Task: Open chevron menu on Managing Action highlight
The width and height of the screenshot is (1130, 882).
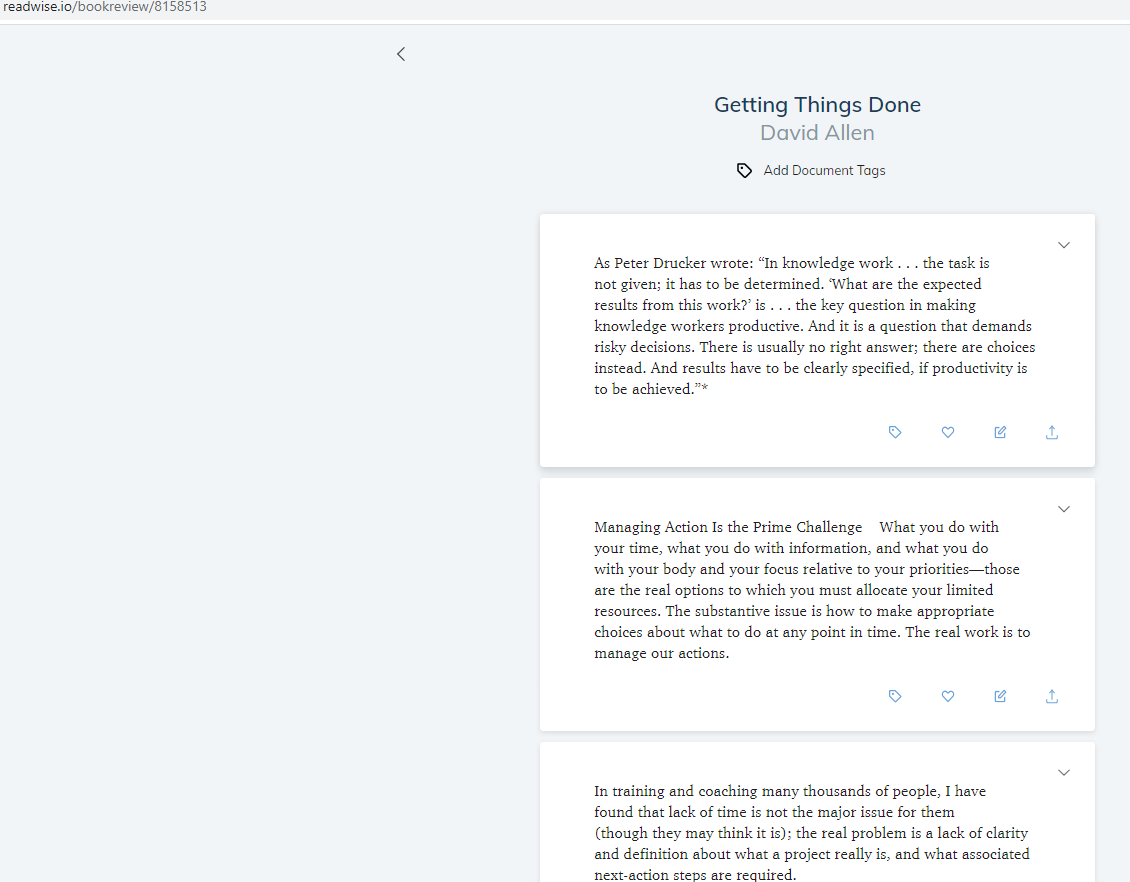Action: pos(1064,509)
